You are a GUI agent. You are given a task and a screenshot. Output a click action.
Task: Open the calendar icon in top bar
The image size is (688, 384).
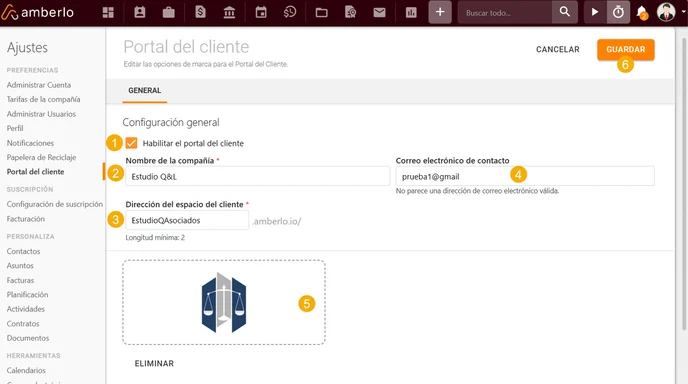[x=261, y=12]
